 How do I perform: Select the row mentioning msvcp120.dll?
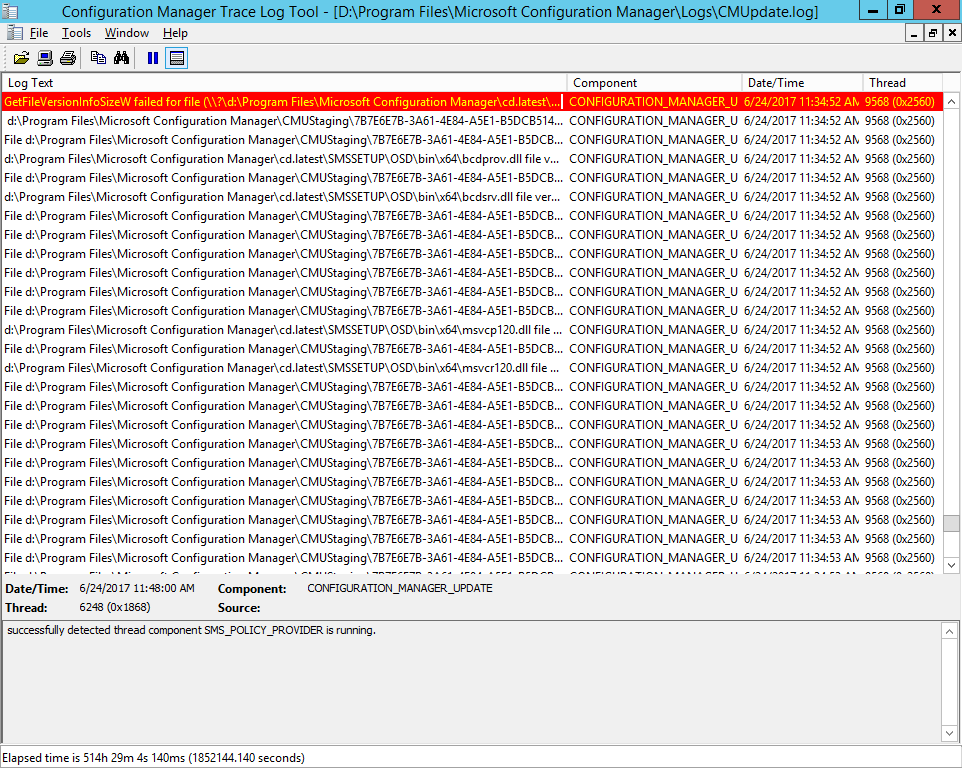[472, 330]
